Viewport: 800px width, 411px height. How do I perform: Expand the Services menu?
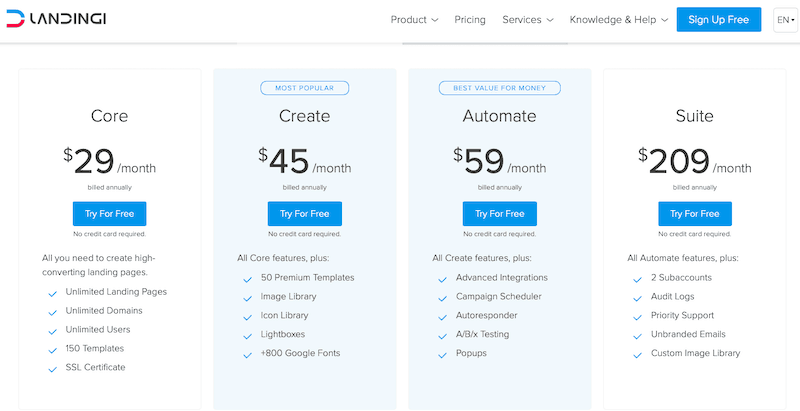528,20
